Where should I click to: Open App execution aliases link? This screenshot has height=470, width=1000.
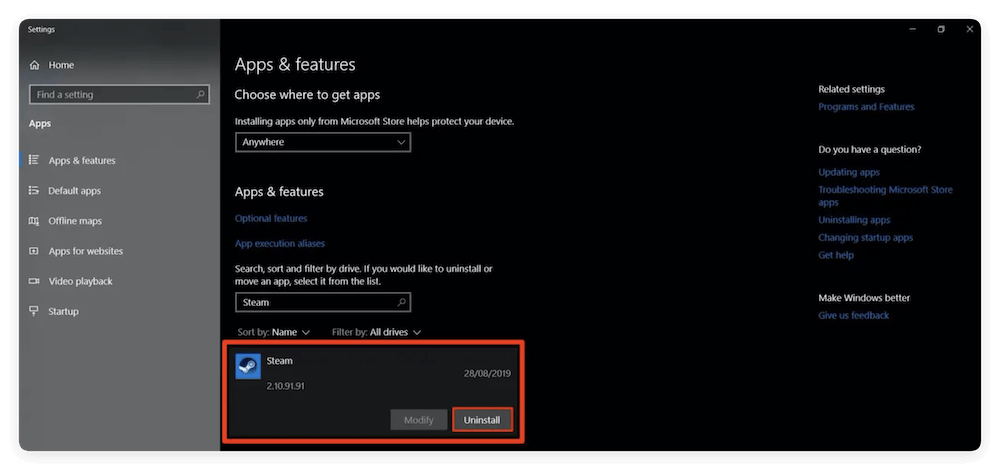pyautogui.click(x=280, y=243)
